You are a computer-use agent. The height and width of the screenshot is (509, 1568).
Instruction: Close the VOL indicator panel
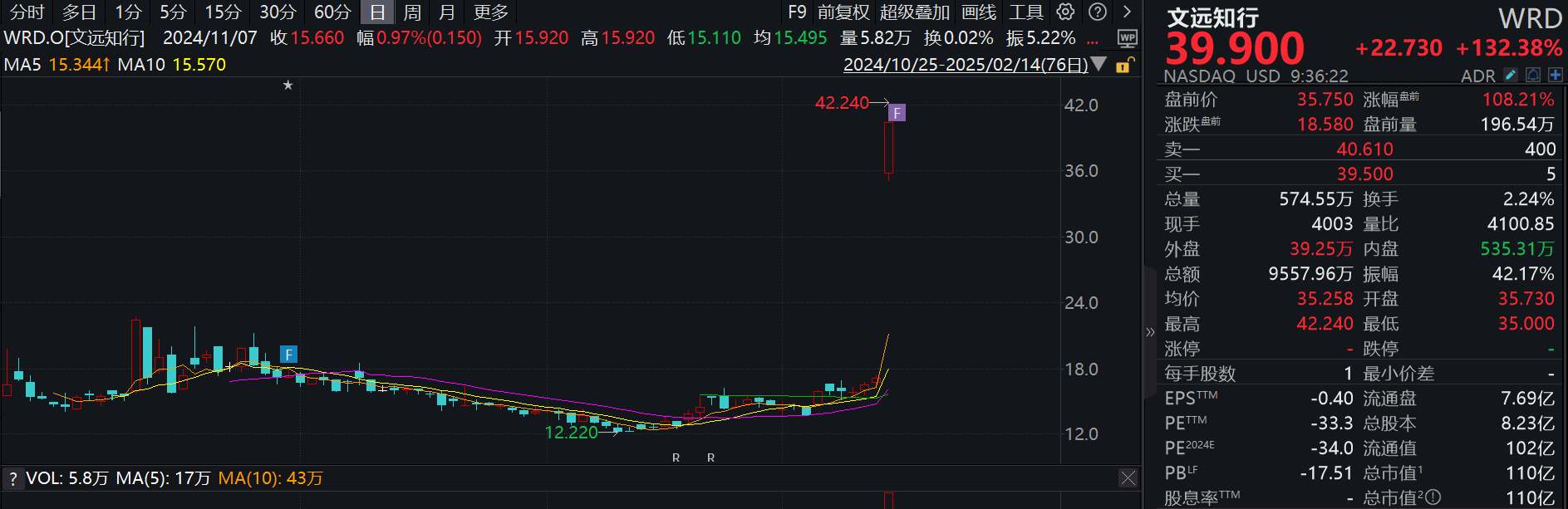(x=1128, y=478)
